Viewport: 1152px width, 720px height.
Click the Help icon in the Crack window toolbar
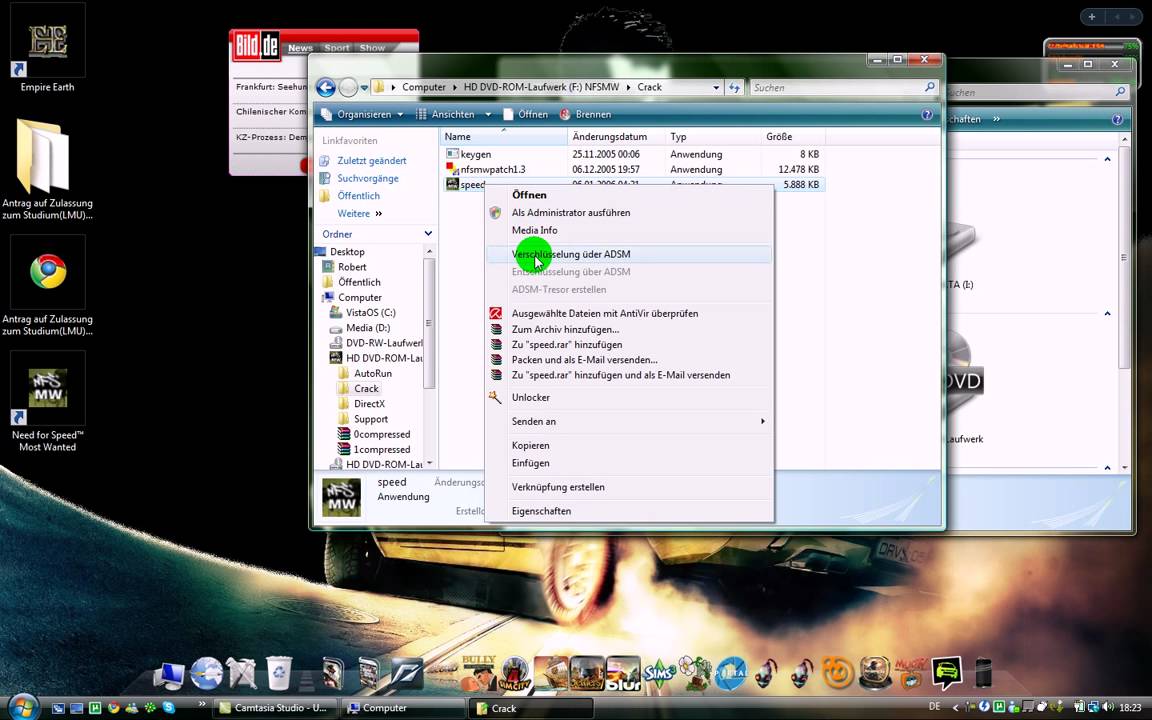(x=927, y=115)
